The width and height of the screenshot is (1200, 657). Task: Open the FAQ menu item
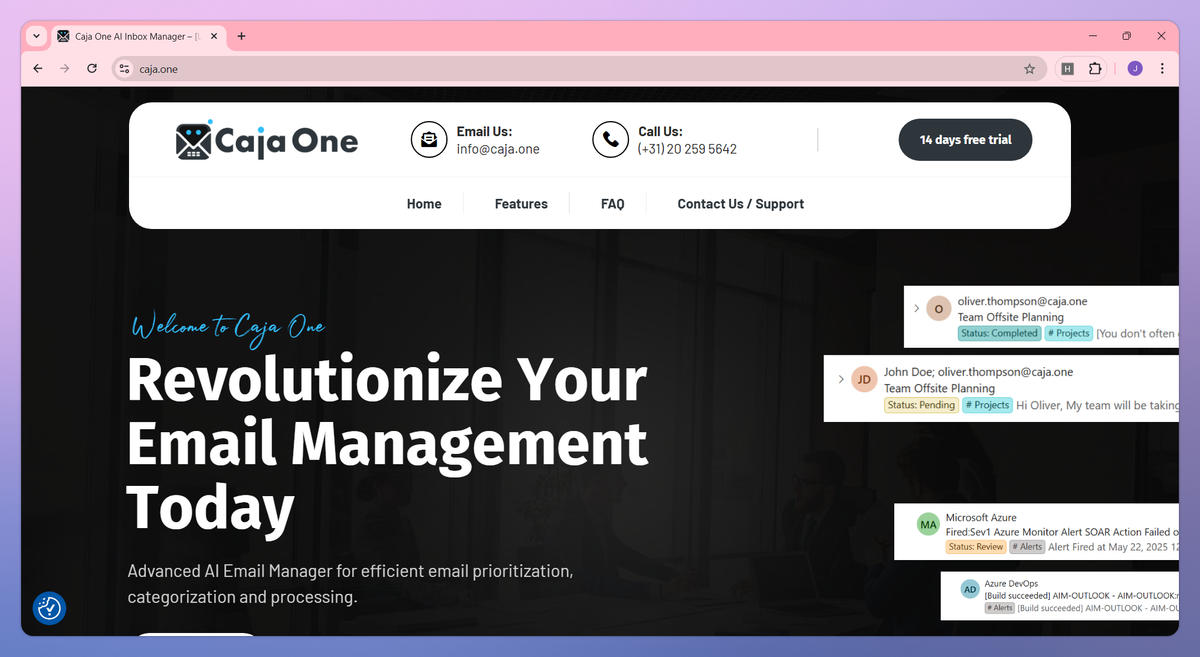[613, 204]
